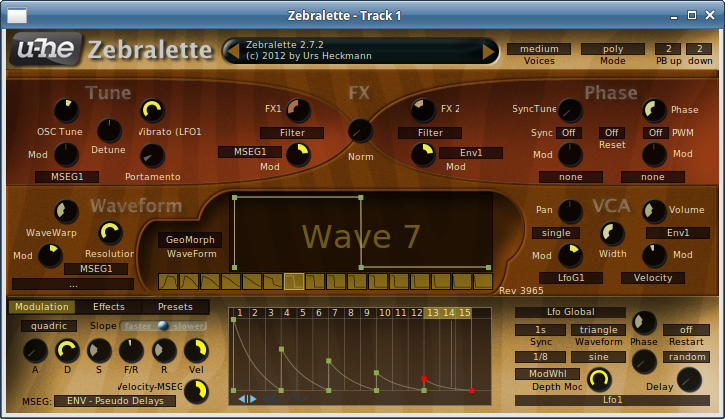Click the Phase knob in the Phase section
This screenshot has height=419, width=725.
click(x=654, y=111)
